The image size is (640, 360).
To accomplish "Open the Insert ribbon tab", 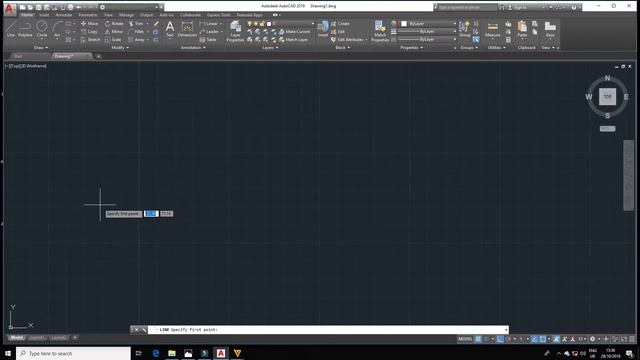I will click(x=44, y=15).
